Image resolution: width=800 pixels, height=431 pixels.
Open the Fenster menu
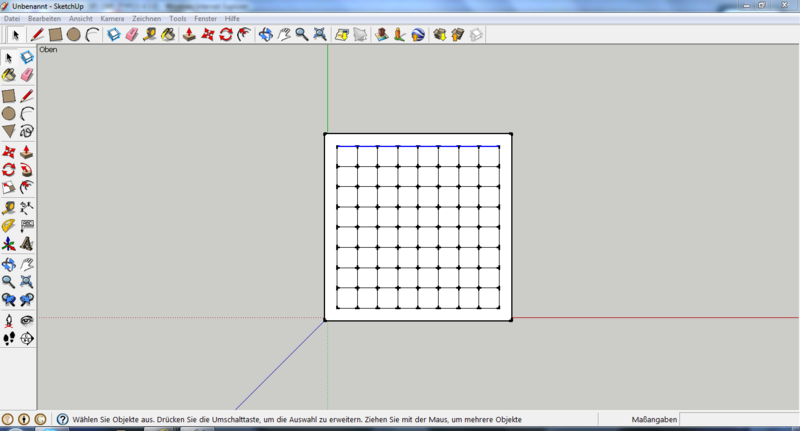point(207,19)
